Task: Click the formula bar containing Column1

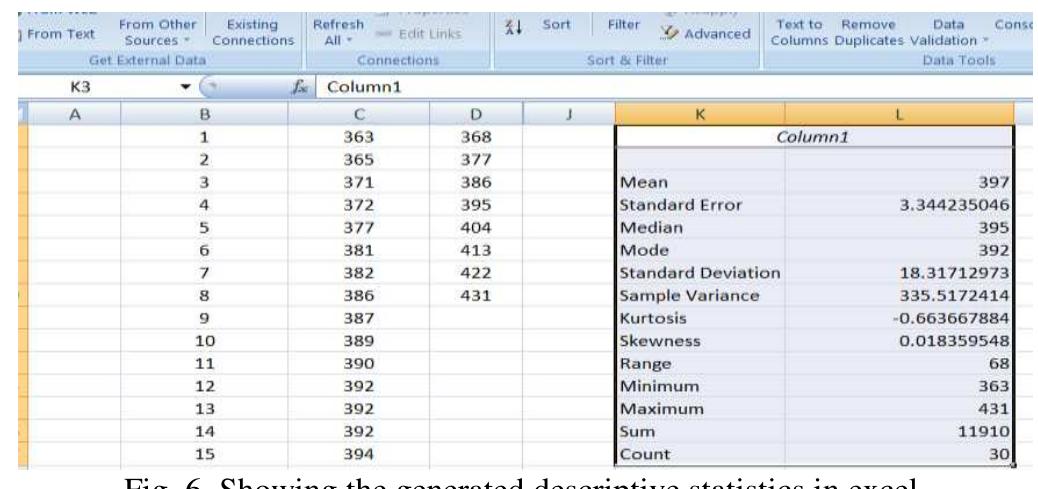Action: (x=675, y=87)
